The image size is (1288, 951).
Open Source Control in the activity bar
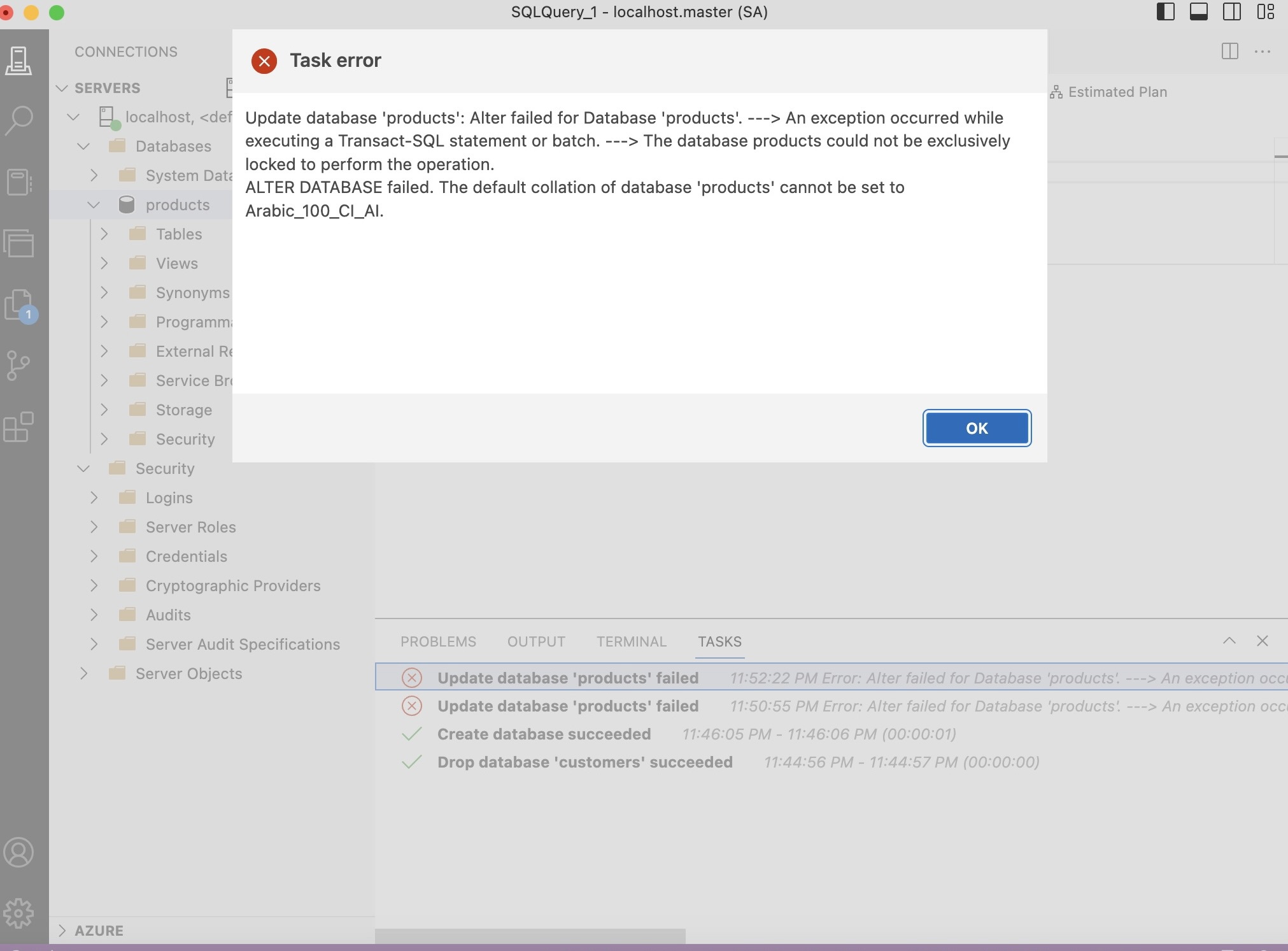pyautogui.click(x=19, y=366)
